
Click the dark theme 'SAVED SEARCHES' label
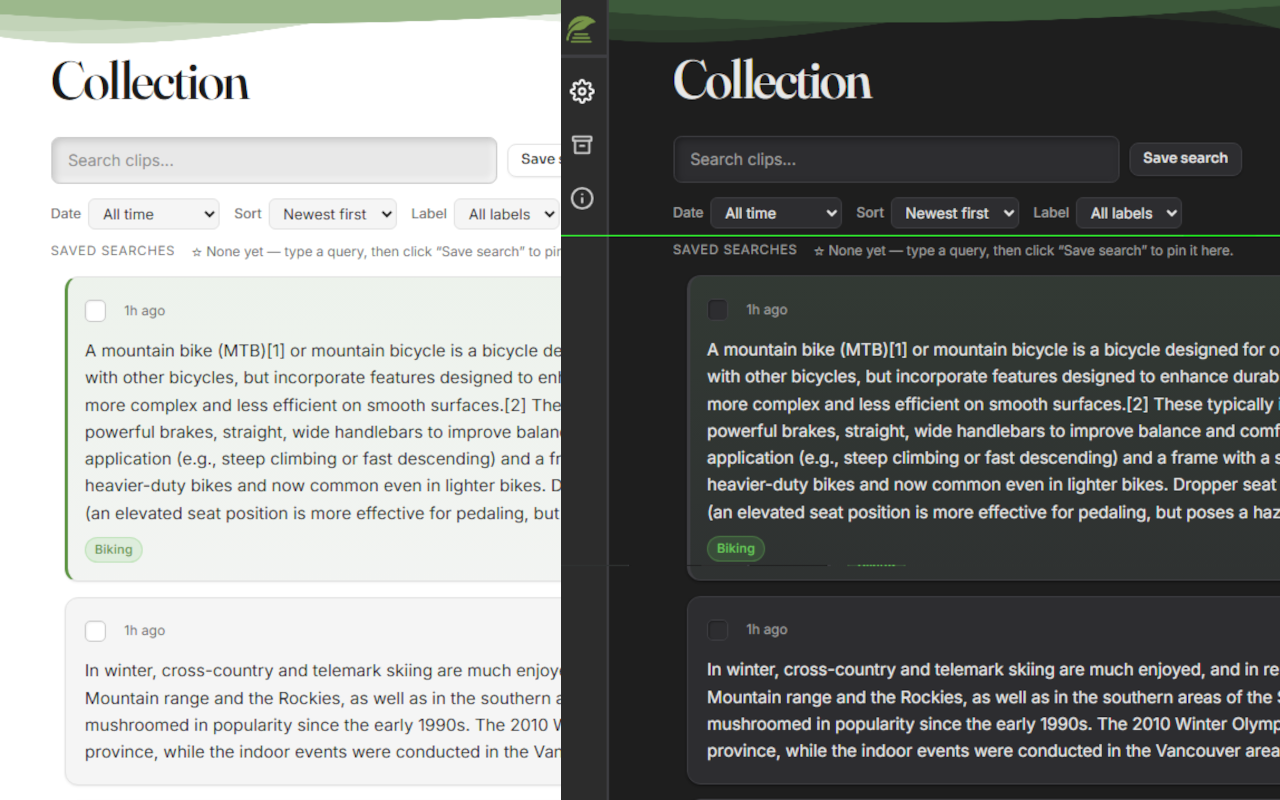point(735,250)
